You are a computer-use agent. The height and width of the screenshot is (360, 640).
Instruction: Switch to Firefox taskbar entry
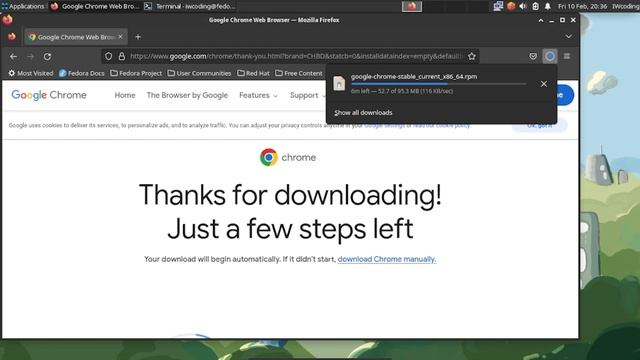tap(95, 6)
